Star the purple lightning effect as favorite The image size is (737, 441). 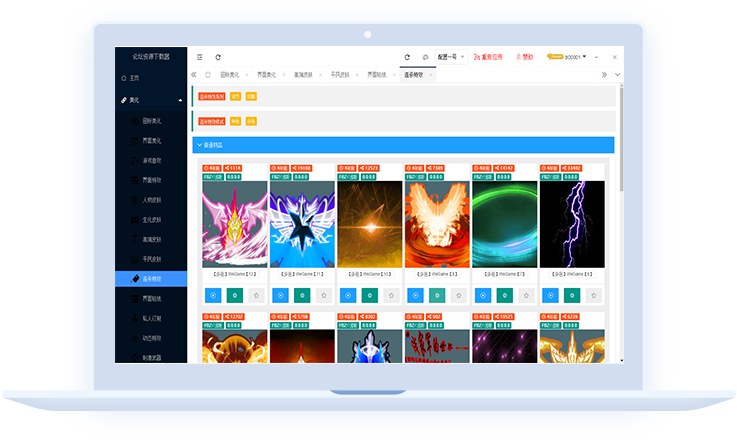(593, 295)
